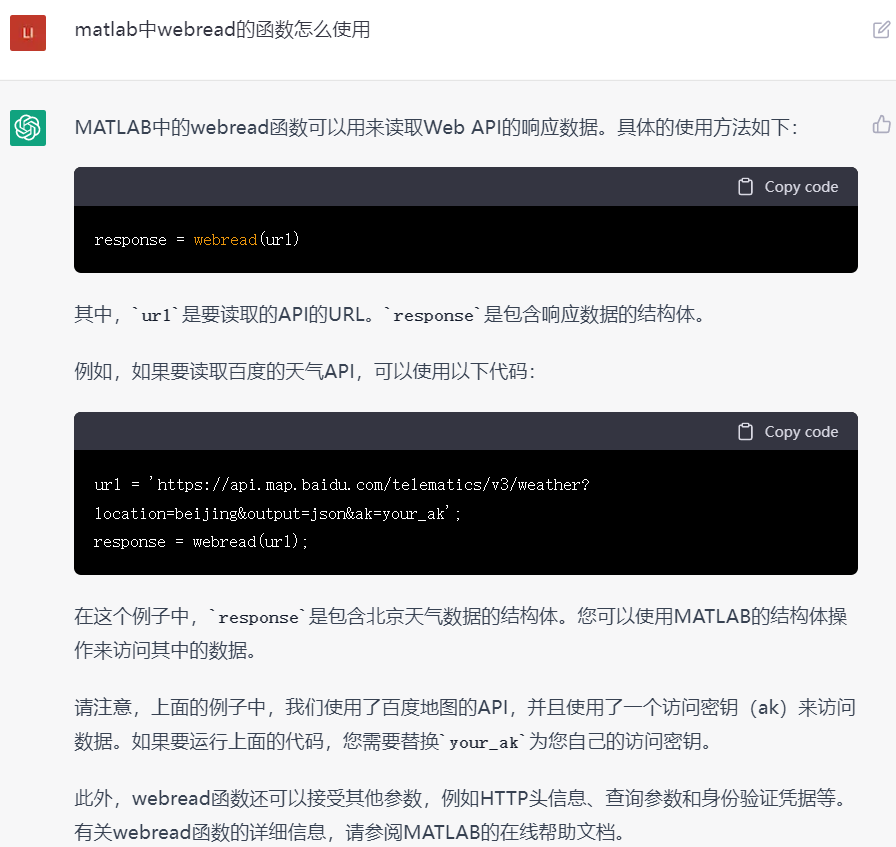
Task: Click the paragraph starting '请注意'
Action: click(x=465, y=724)
